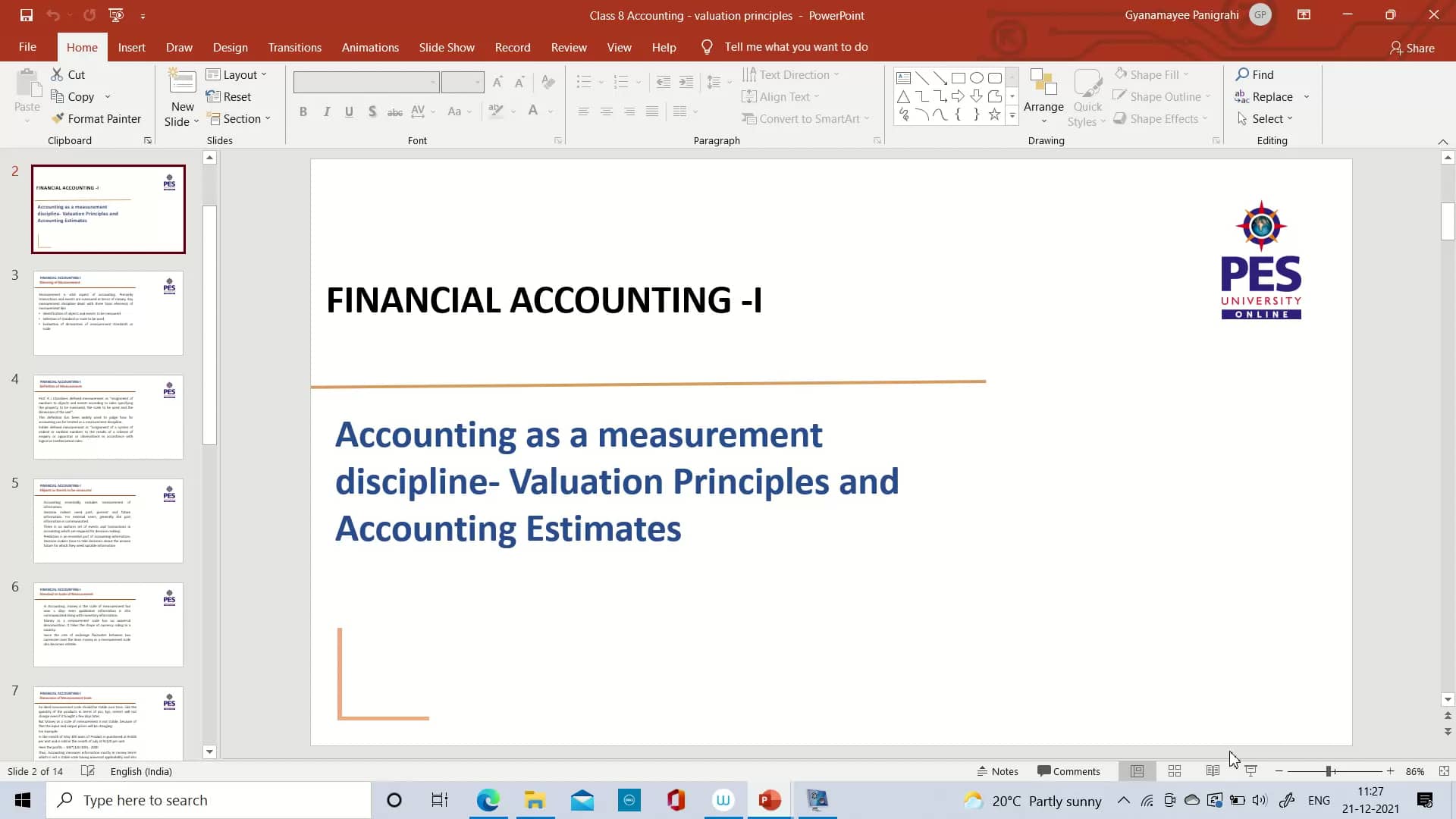
Task: Switch to Reading View
Action: pos(1213,771)
